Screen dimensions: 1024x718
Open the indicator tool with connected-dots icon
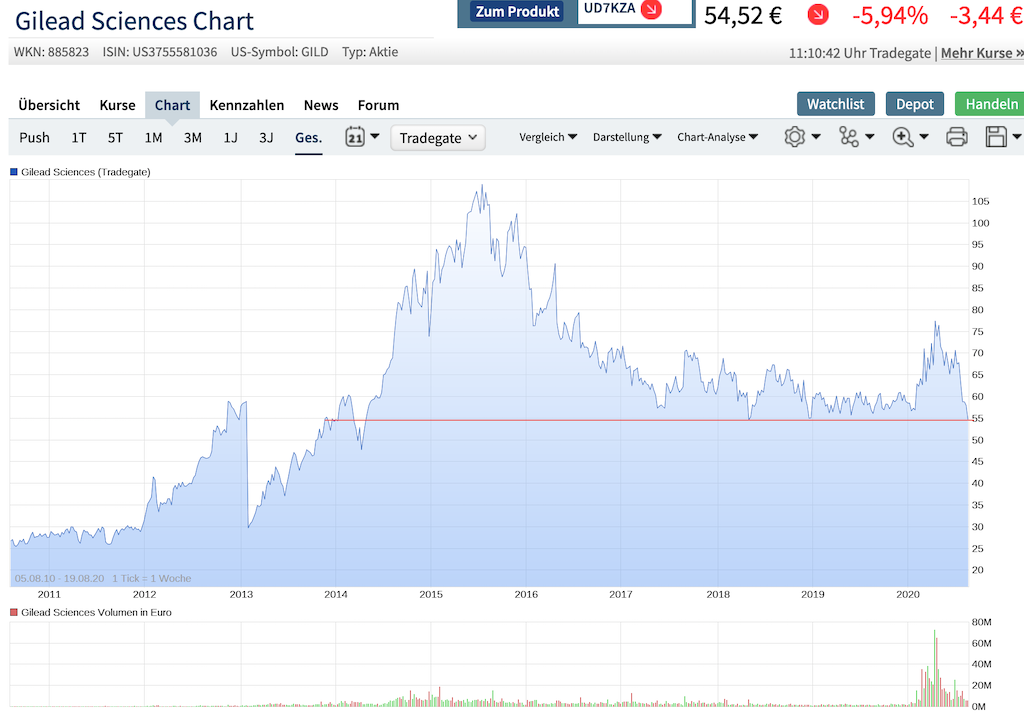[x=849, y=137]
